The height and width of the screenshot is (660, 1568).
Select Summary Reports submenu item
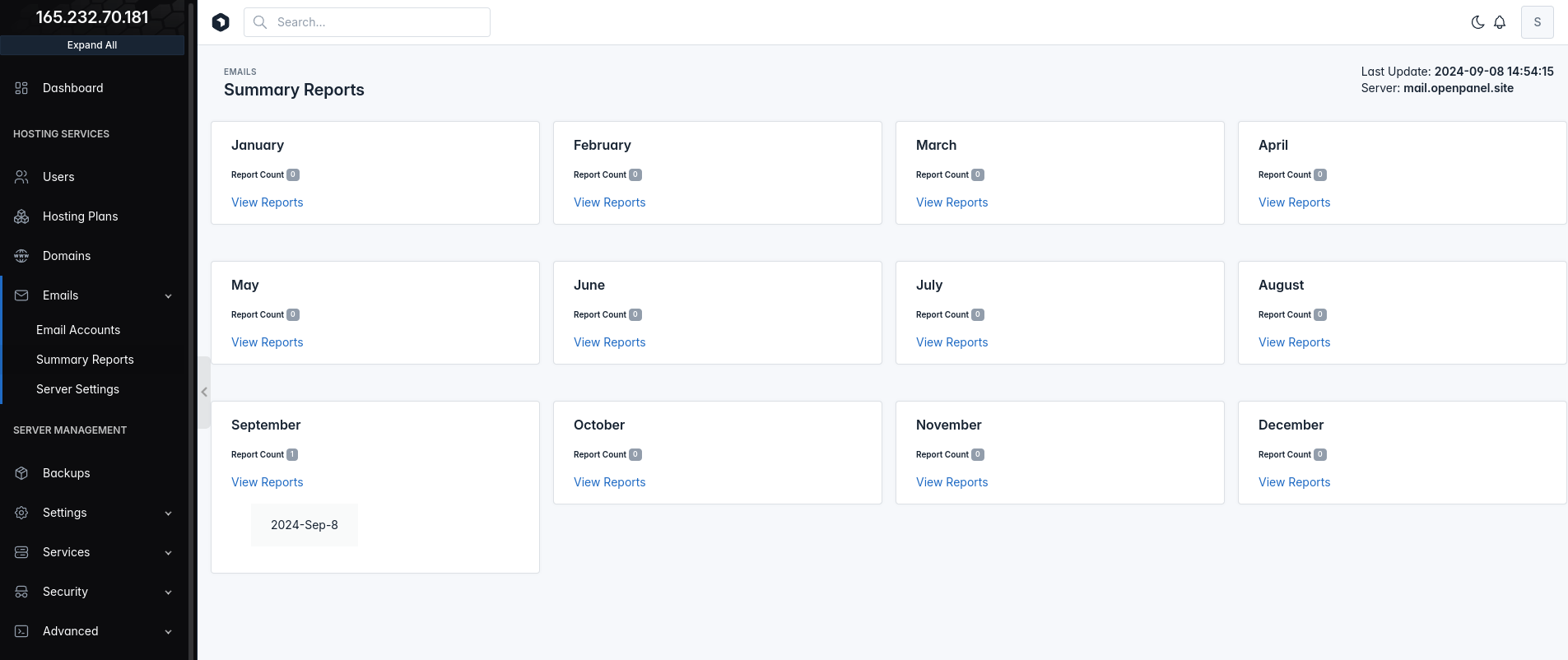(85, 360)
